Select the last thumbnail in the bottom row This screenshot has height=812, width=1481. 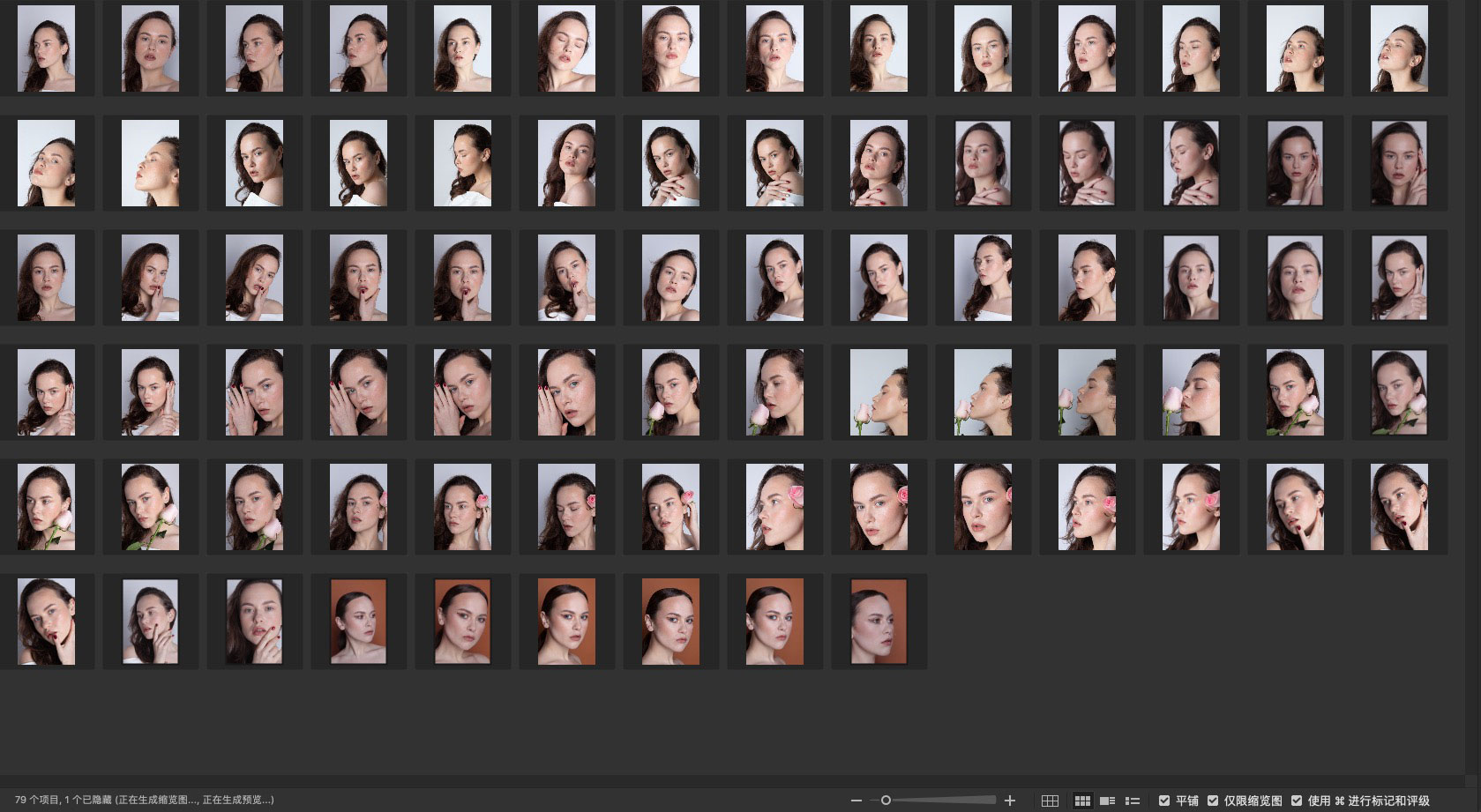point(879,622)
